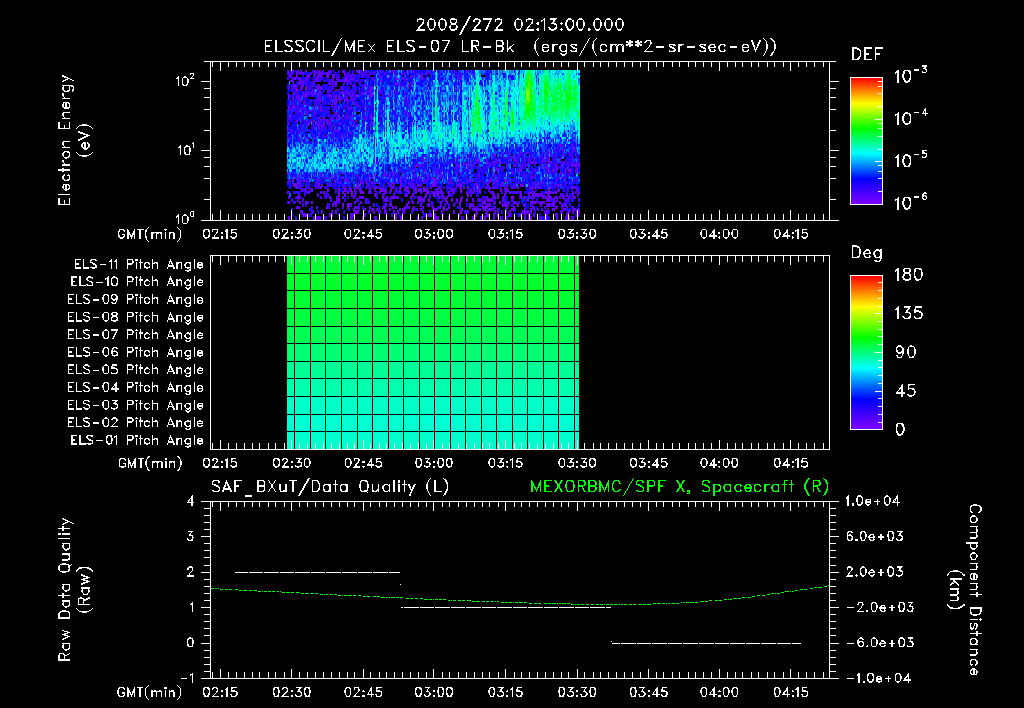Click the 10¹ tick on energy axis
Screen dimensions: 1024x708
pos(185,150)
